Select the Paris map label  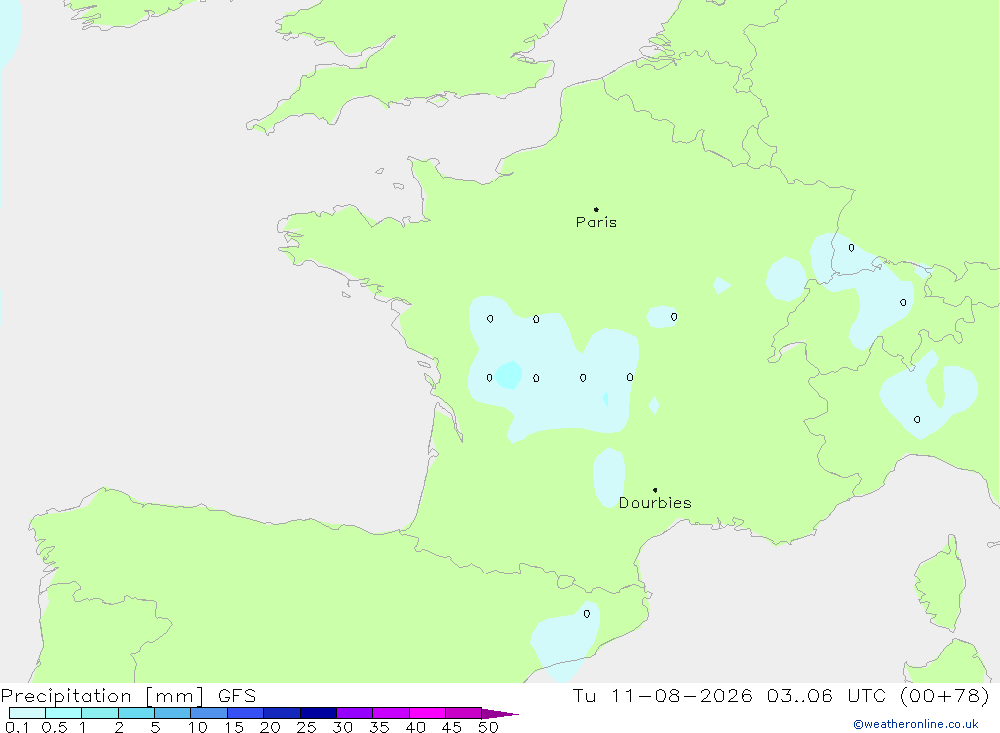click(596, 222)
